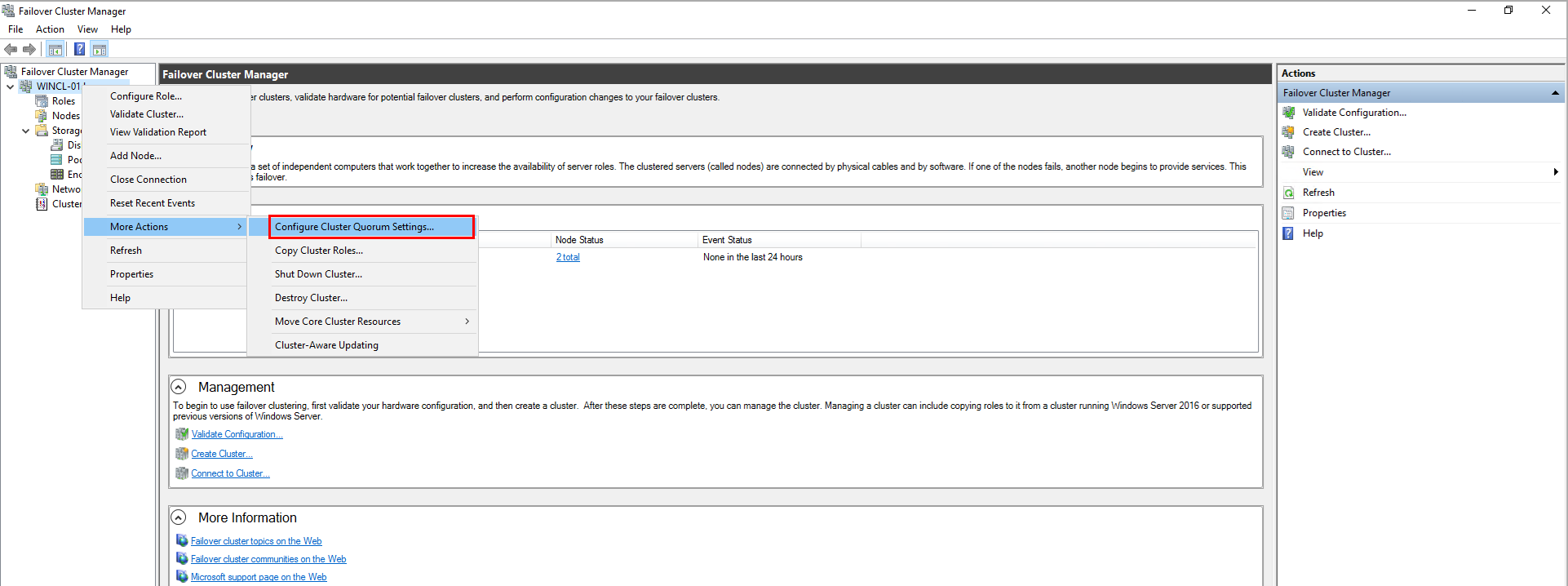Collapse the WINCL-01 tree node
Screen dimensions: 1568x586
pos(10,87)
